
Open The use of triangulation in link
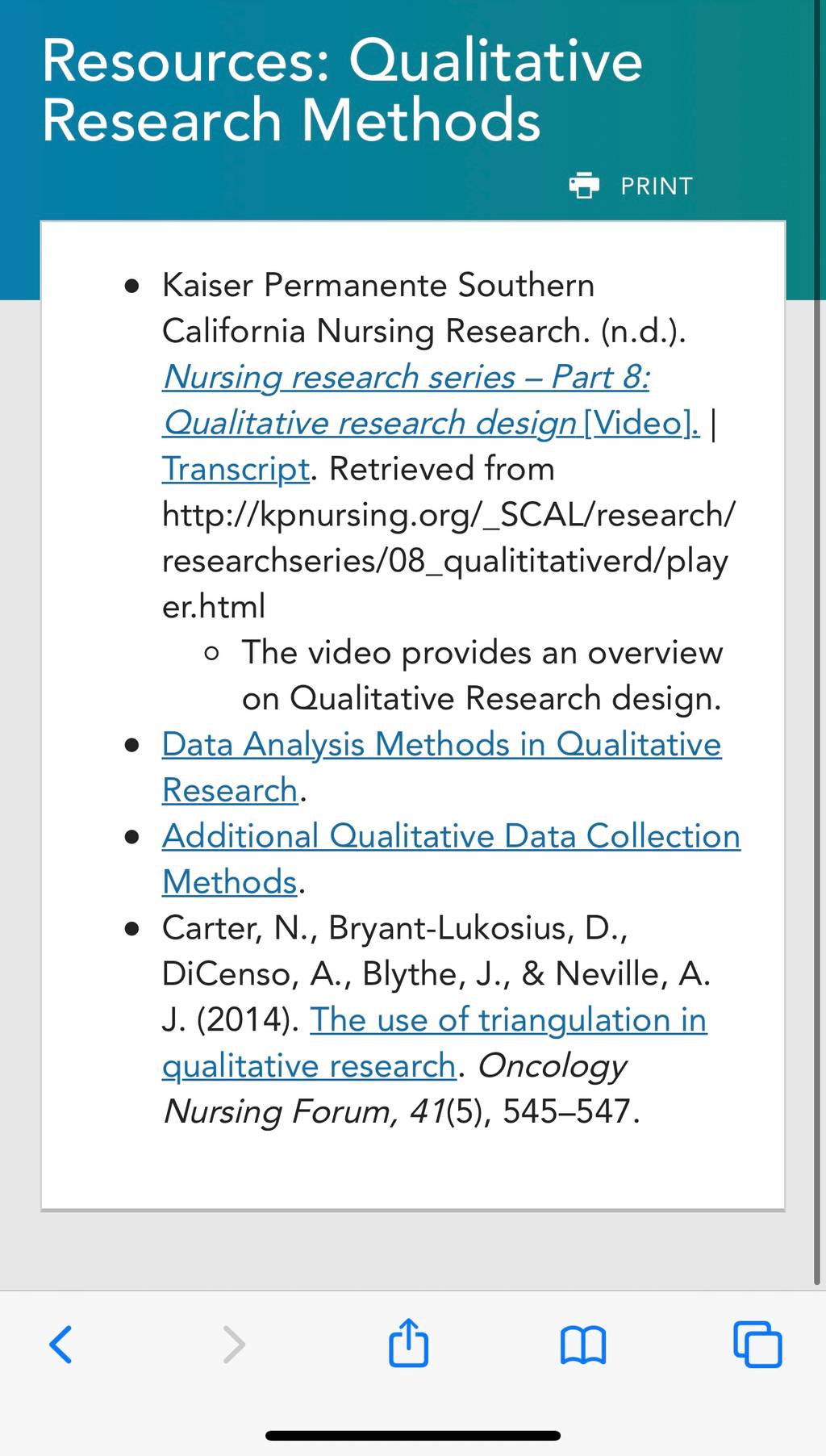point(509,1020)
